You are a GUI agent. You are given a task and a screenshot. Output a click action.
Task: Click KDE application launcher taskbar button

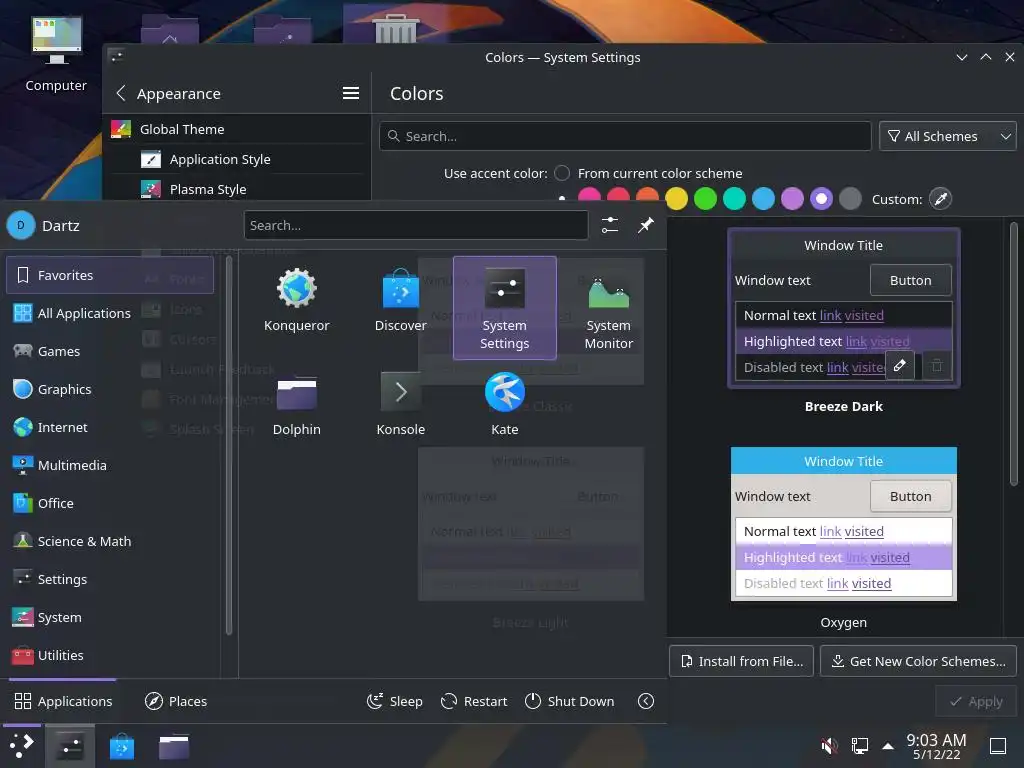(22, 746)
